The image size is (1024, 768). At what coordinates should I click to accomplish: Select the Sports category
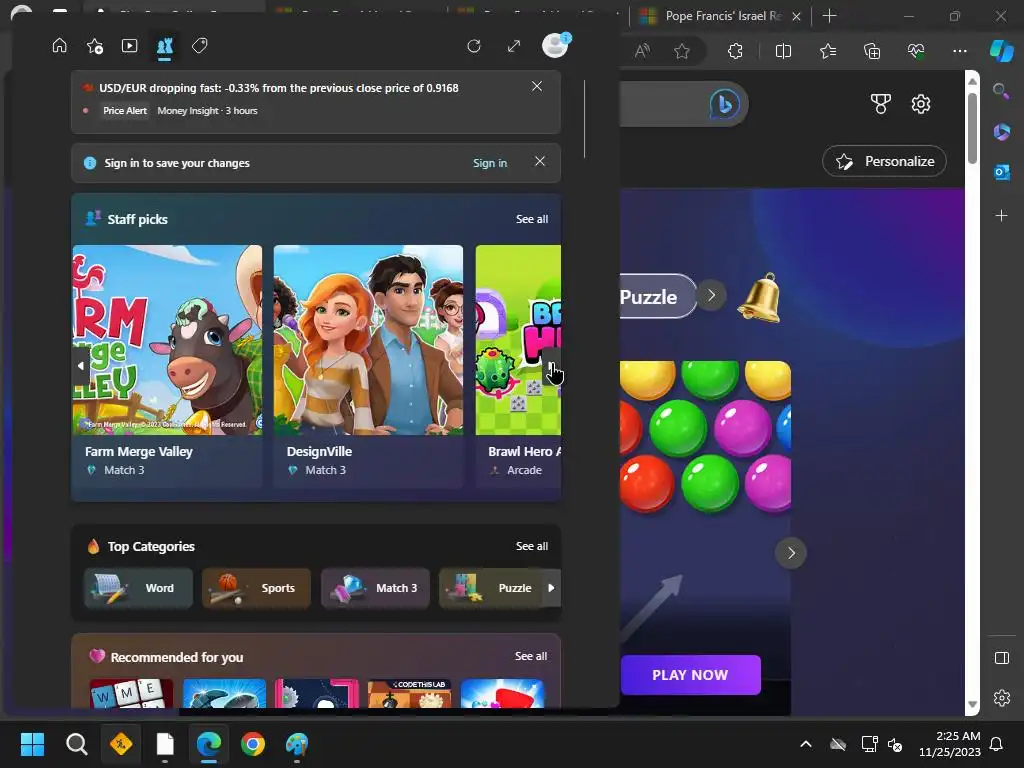click(x=257, y=588)
